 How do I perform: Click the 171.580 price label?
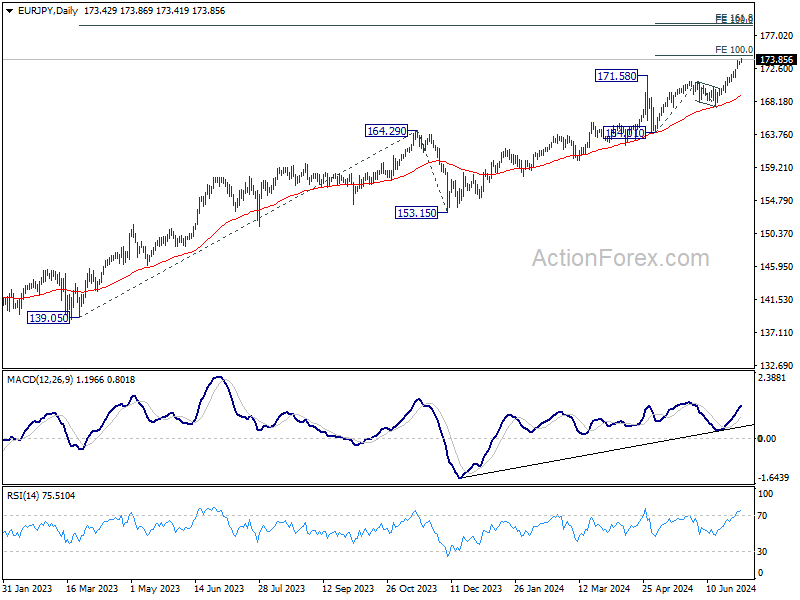(x=617, y=76)
